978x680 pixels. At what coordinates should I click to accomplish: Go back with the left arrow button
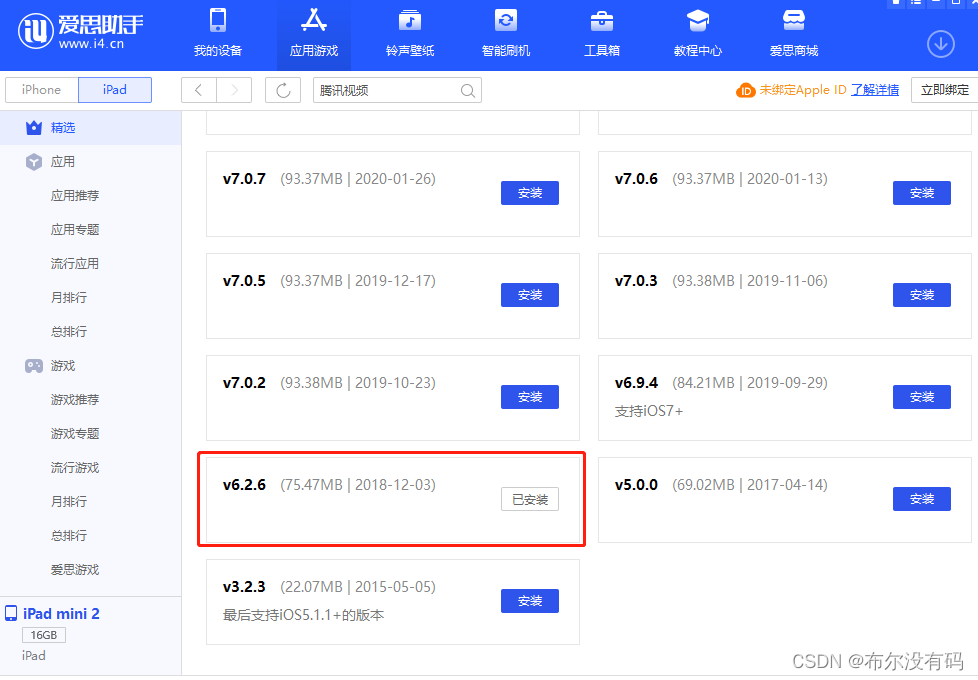(198, 90)
